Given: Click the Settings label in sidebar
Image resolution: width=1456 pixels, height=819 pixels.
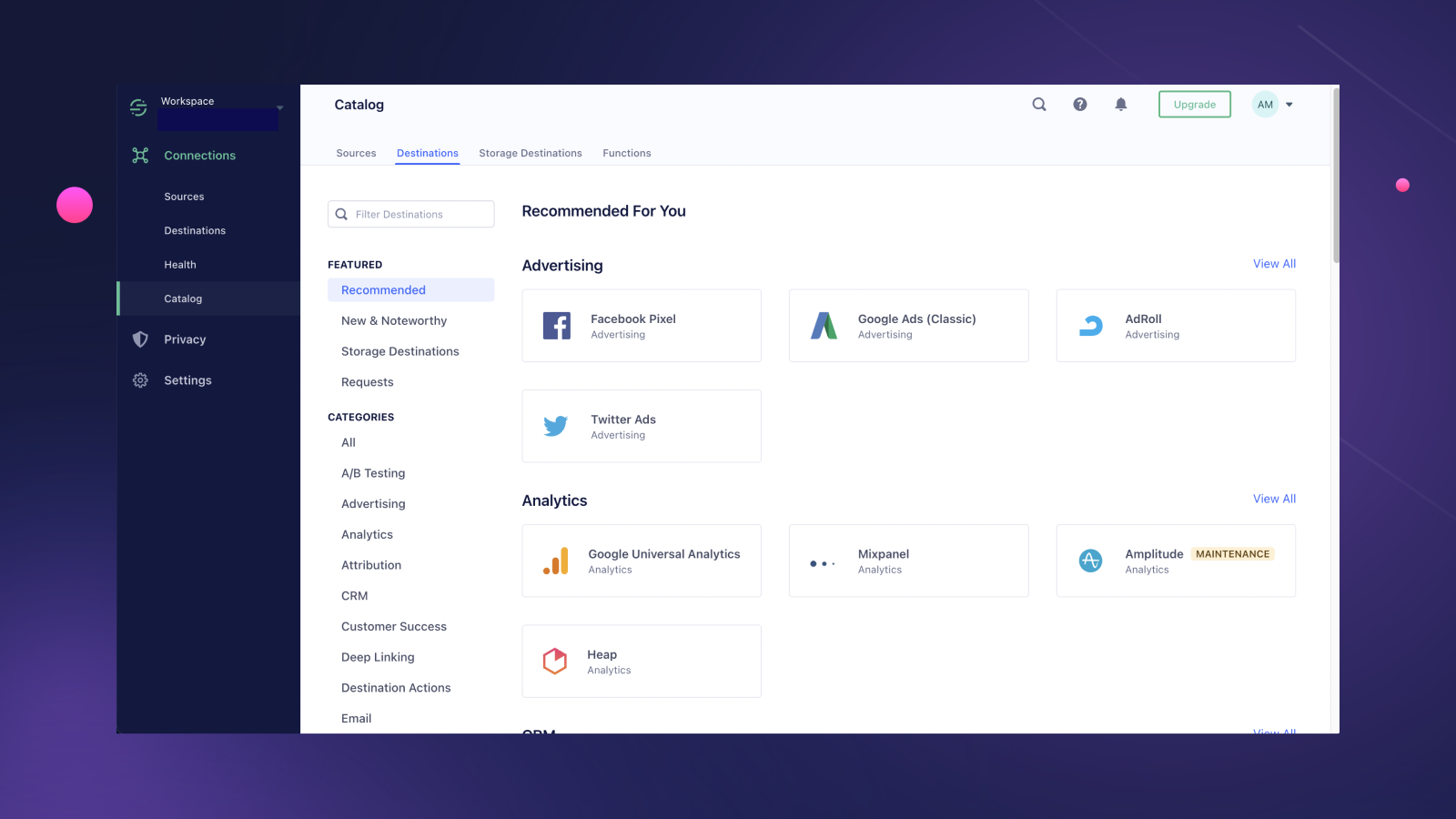Looking at the screenshot, I should [x=187, y=380].
